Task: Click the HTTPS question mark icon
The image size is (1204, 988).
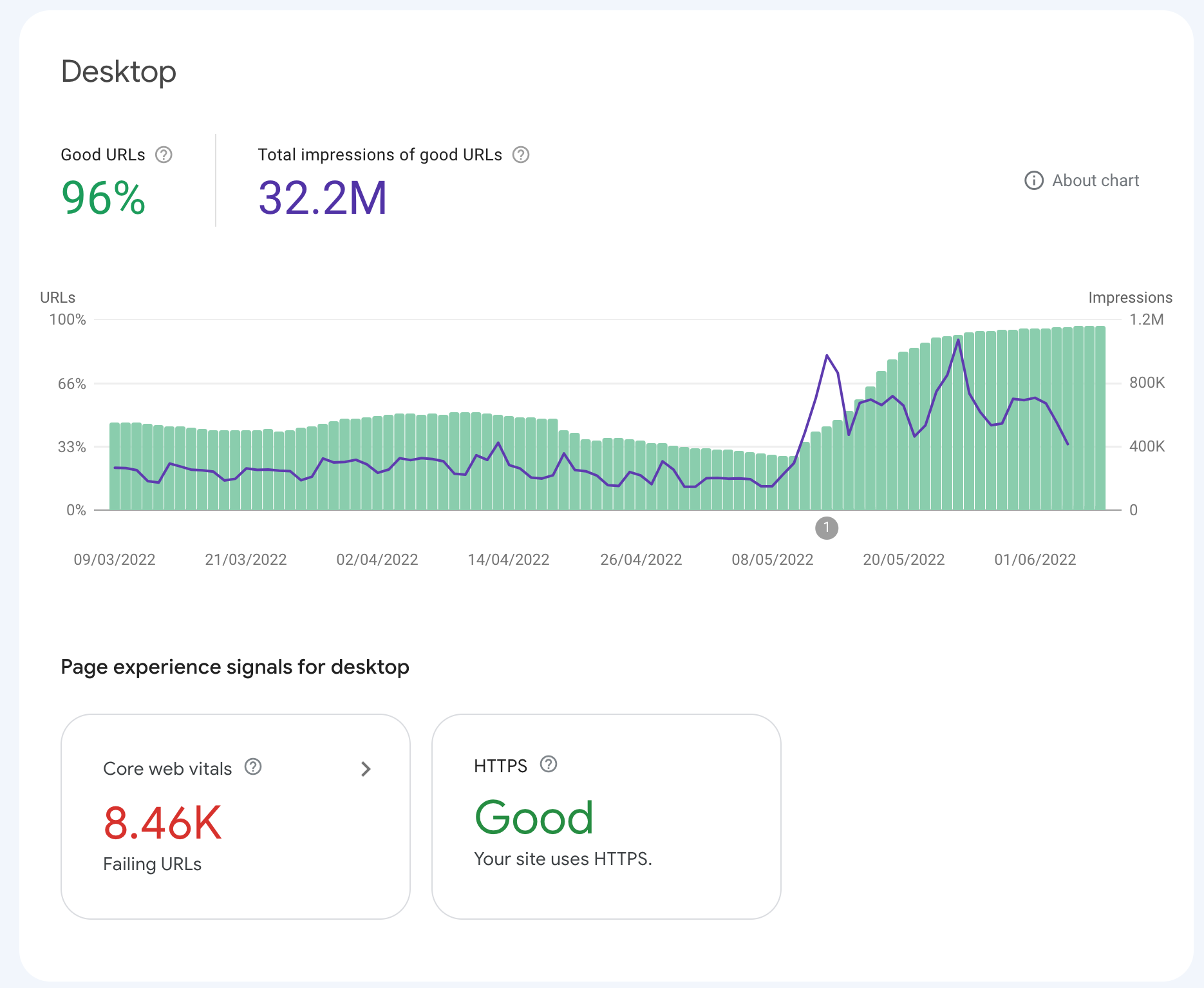Action: (x=548, y=765)
